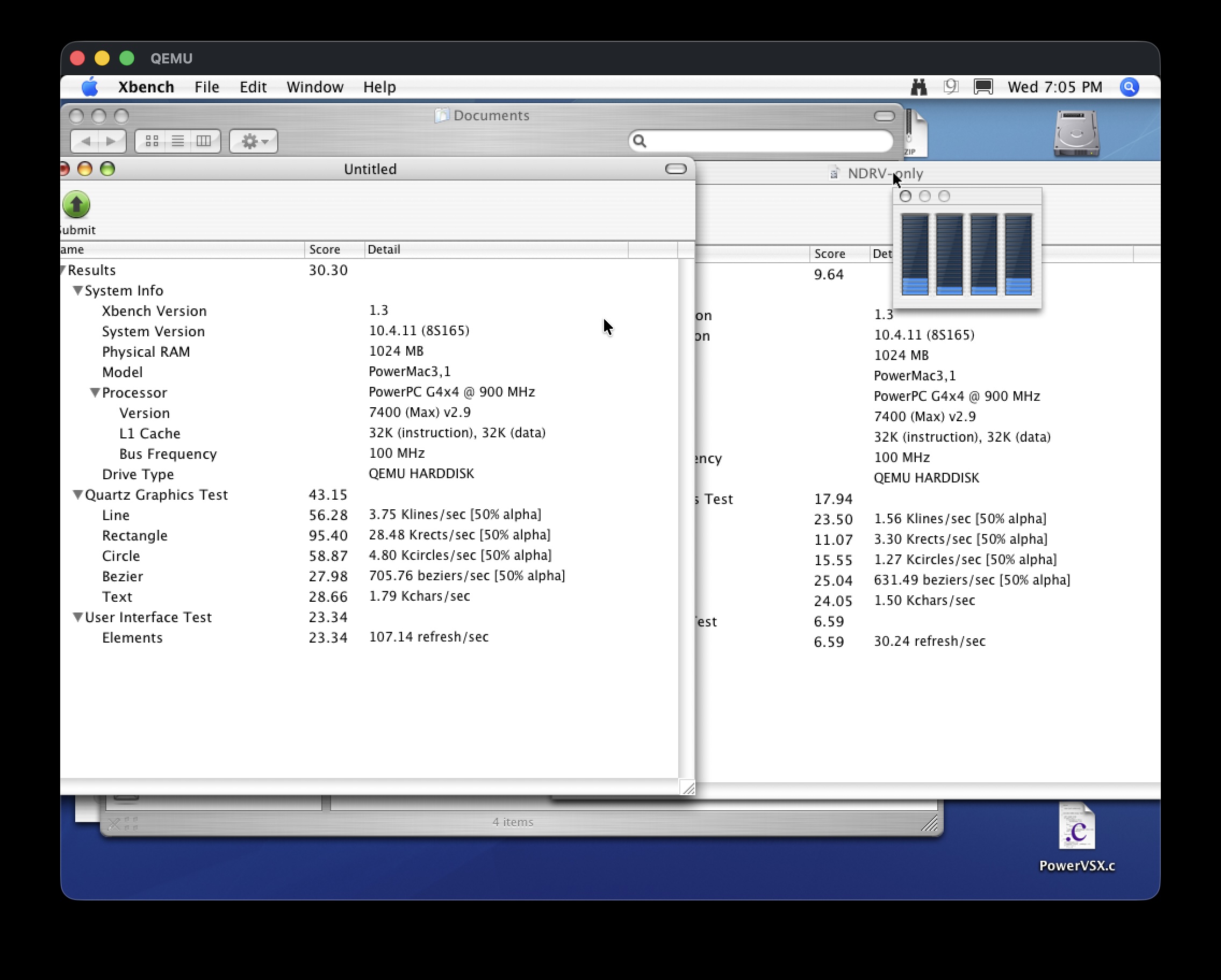
Task: Open the Apple menu
Action: [x=90, y=87]
